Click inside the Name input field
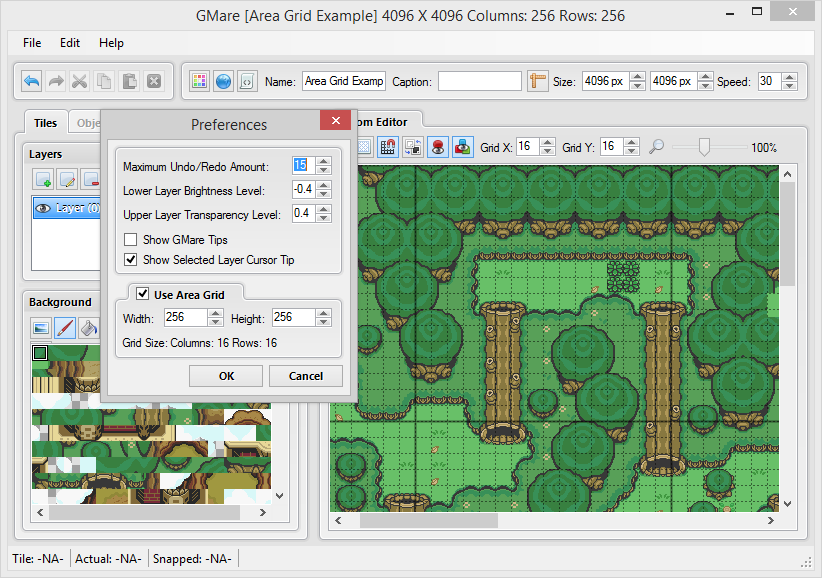Image resolution: width=822 pixels, height=578 pixels. [344, 81]
